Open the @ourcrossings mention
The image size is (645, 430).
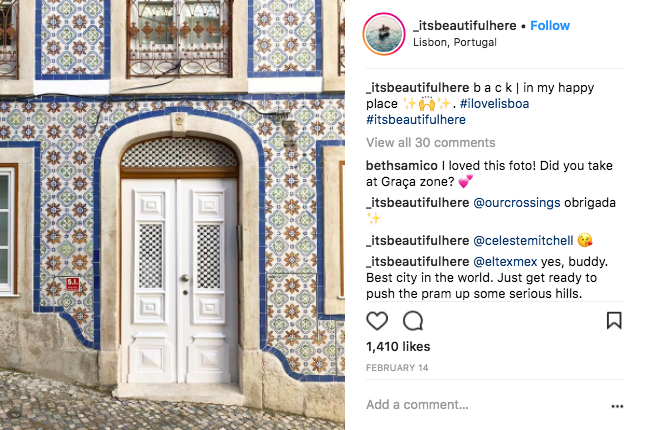517,203
